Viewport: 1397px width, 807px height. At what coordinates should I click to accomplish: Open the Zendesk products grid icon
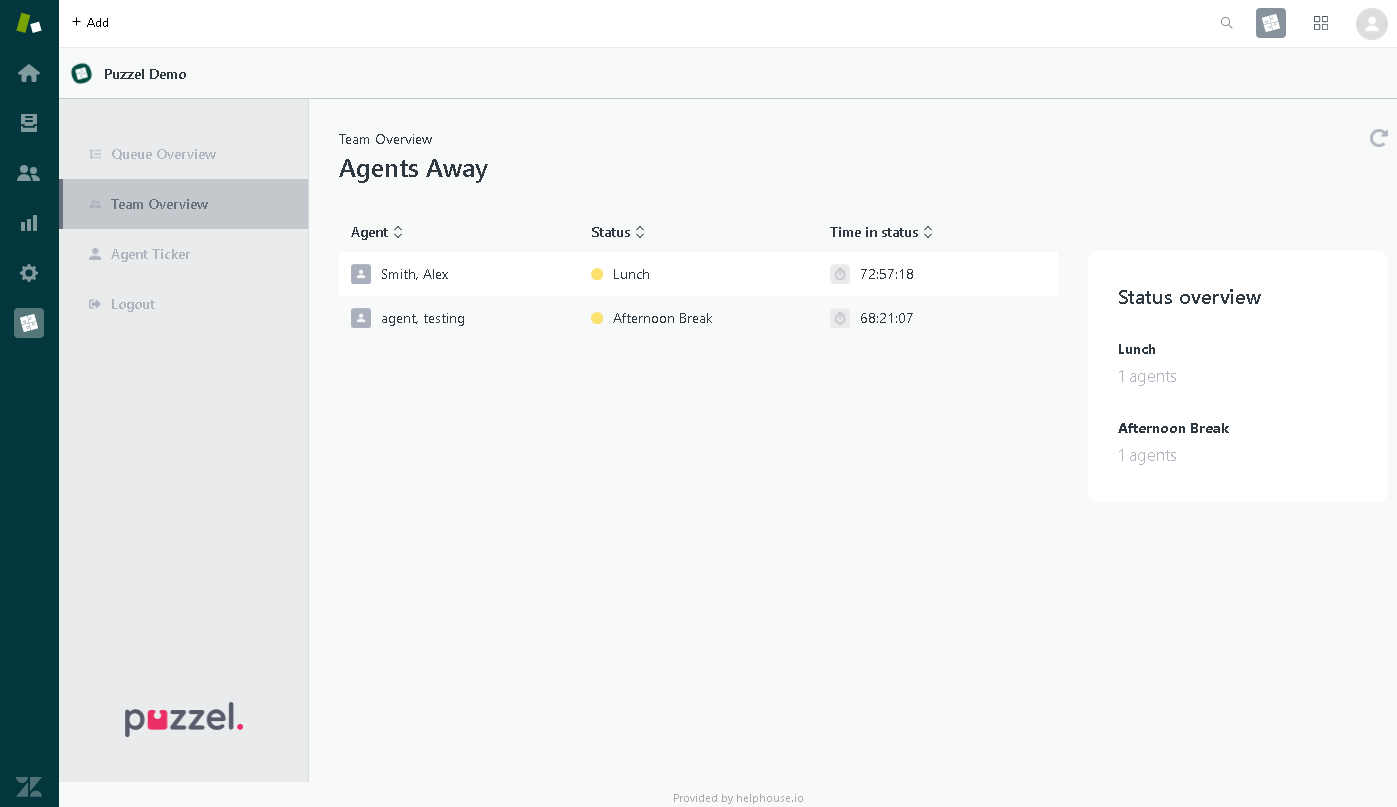(x=1320, y=23)
